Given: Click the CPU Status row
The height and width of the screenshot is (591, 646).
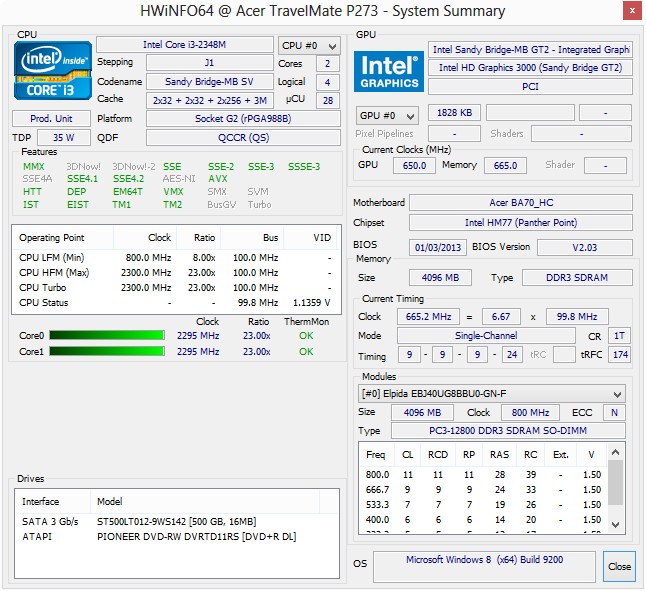Looking at the screenshot, I should (x=176, y=303).
